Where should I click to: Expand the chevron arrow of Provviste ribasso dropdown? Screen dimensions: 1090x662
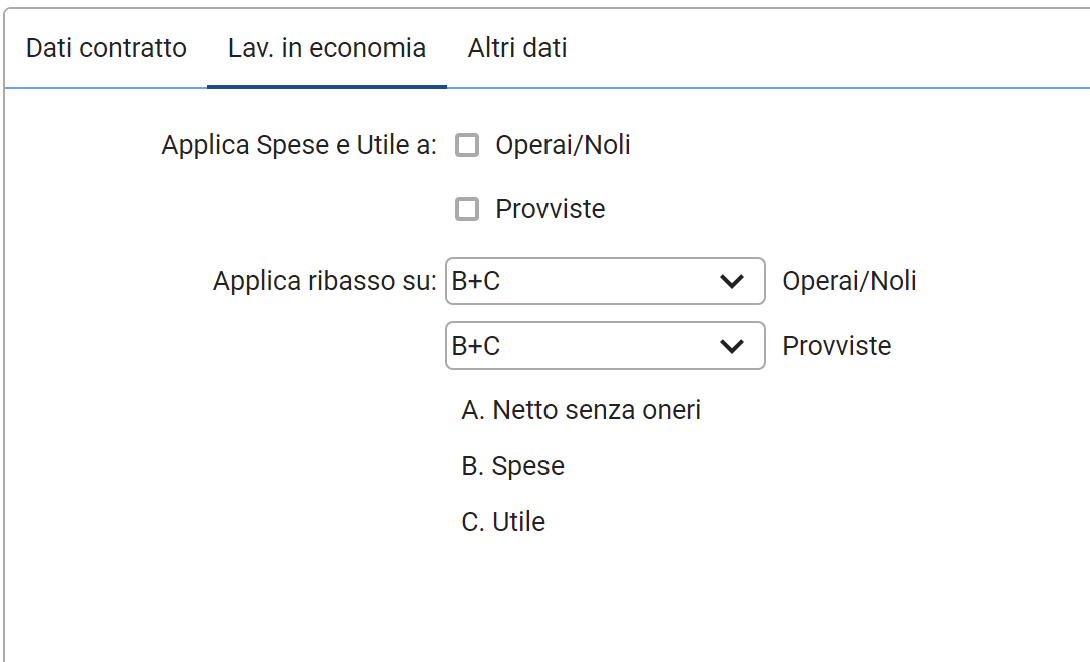point(732,346)
